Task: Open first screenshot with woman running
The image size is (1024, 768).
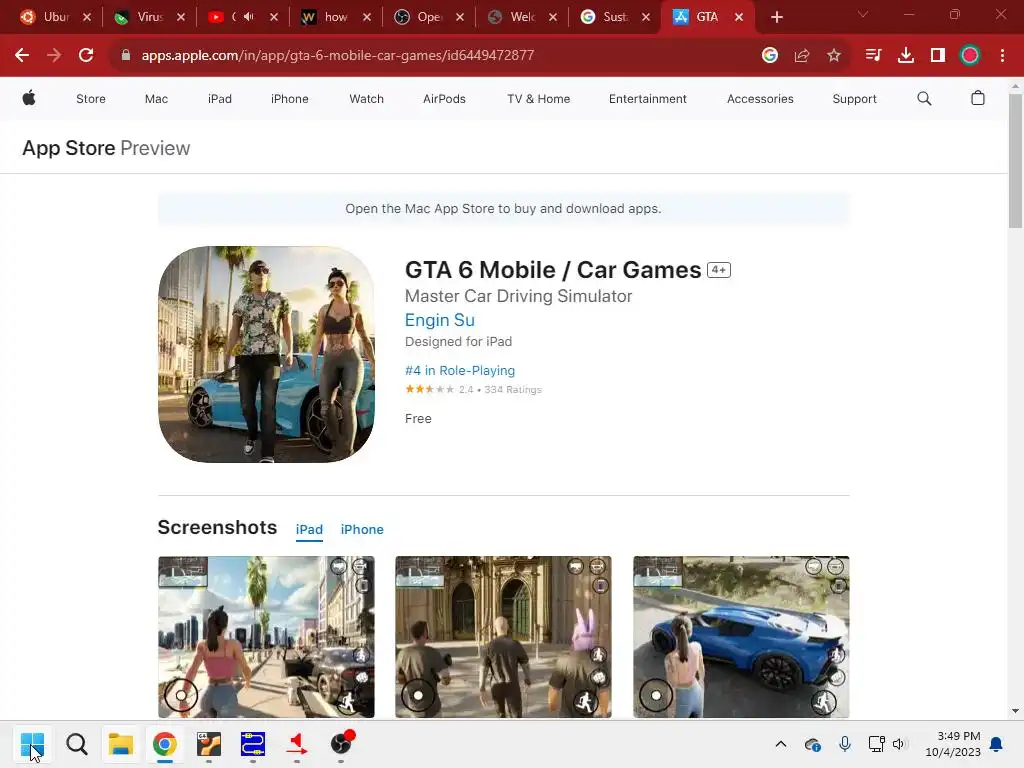Action: pyautogui.click(x=266, y=637)
